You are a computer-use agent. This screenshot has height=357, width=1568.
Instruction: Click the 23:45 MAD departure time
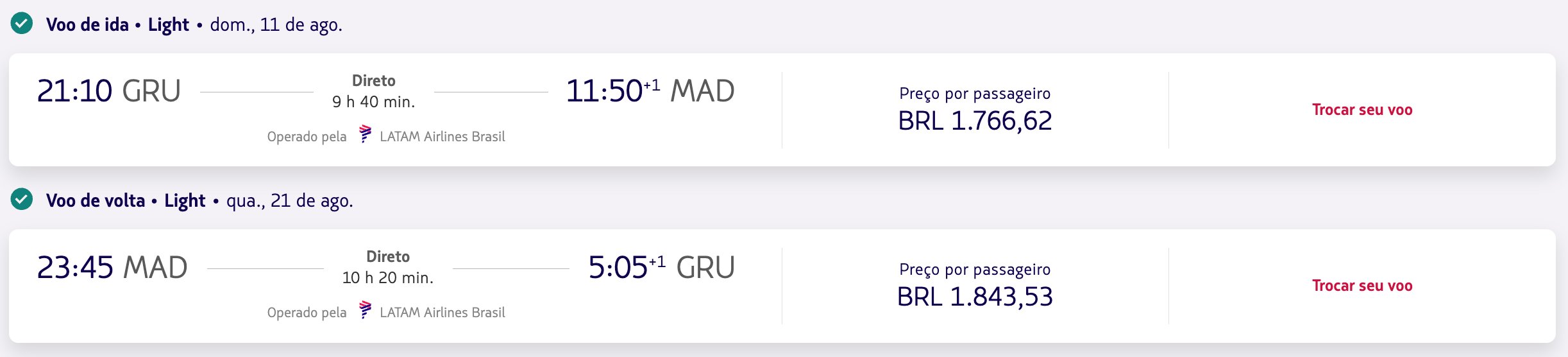click(112, 267)
